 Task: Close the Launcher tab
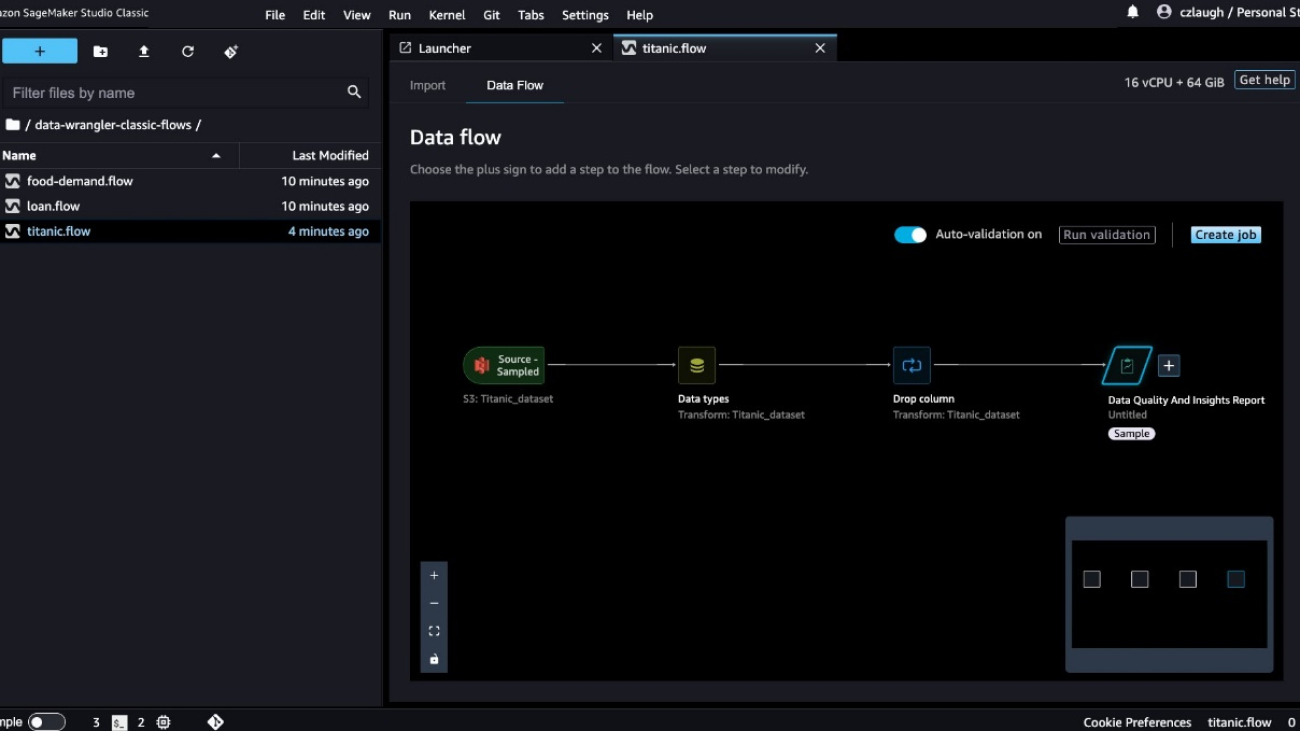point(597,48)
